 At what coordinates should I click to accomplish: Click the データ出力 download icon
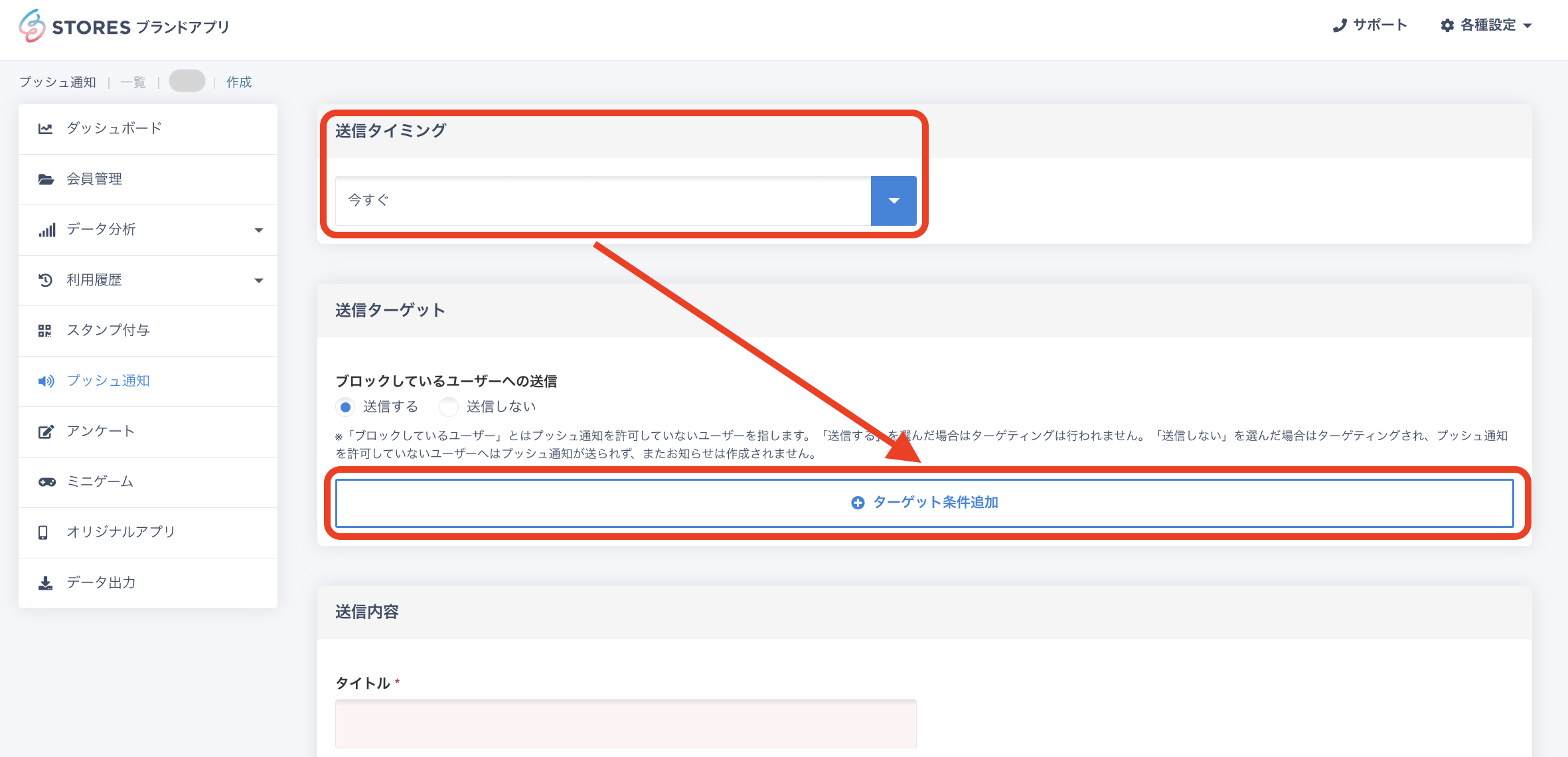[x=45, y=583]
